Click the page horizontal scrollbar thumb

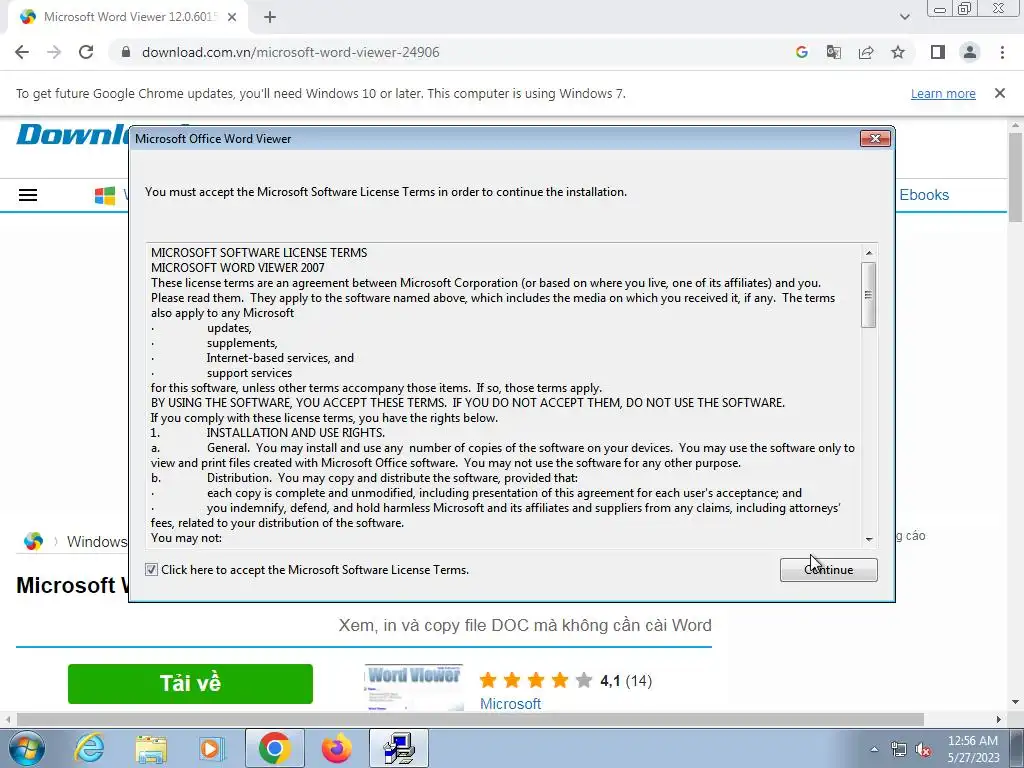pos(470,719)
